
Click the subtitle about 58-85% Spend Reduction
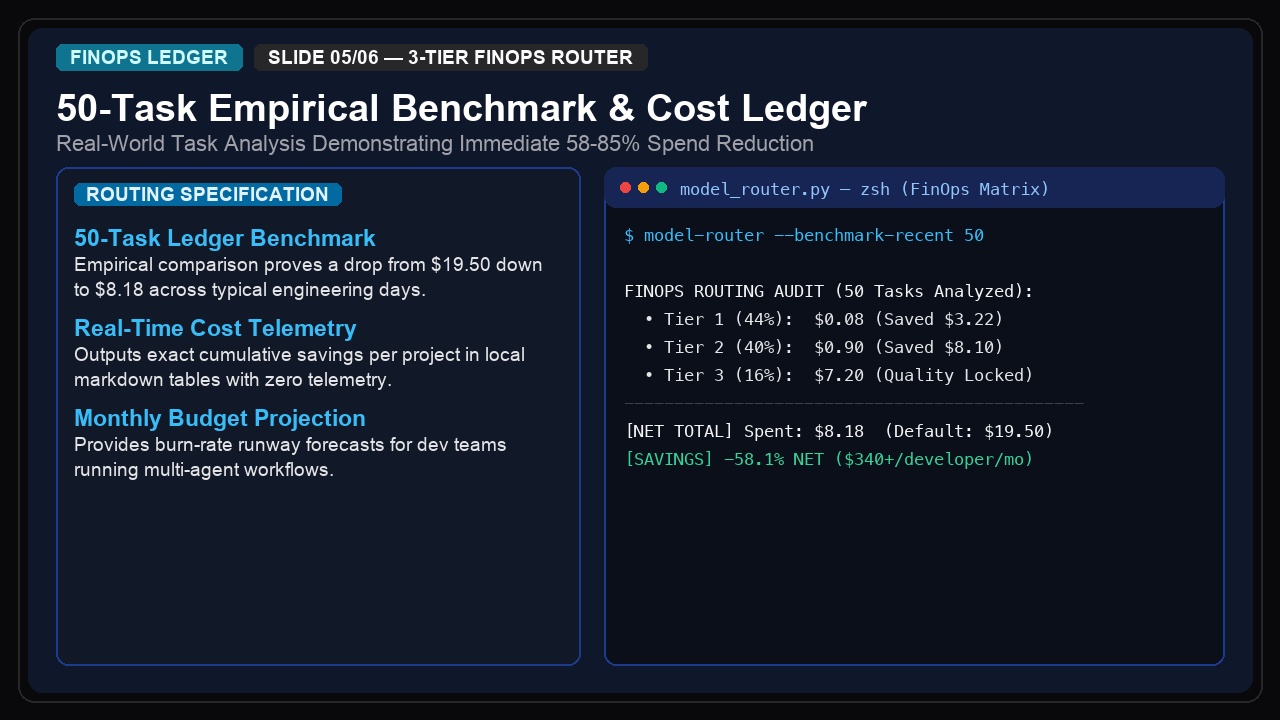435,143
